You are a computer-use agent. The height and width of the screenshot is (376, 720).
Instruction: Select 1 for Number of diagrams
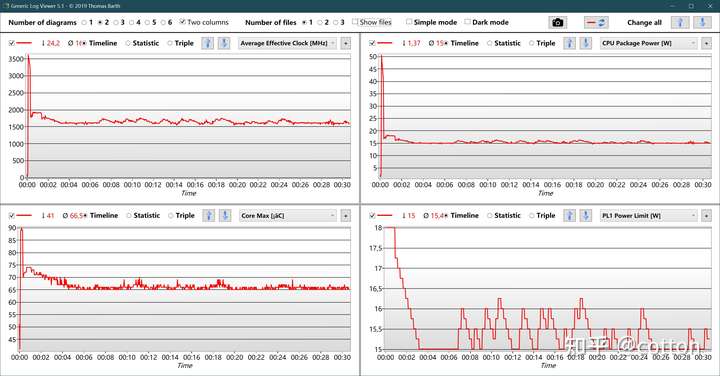(87, 22)
